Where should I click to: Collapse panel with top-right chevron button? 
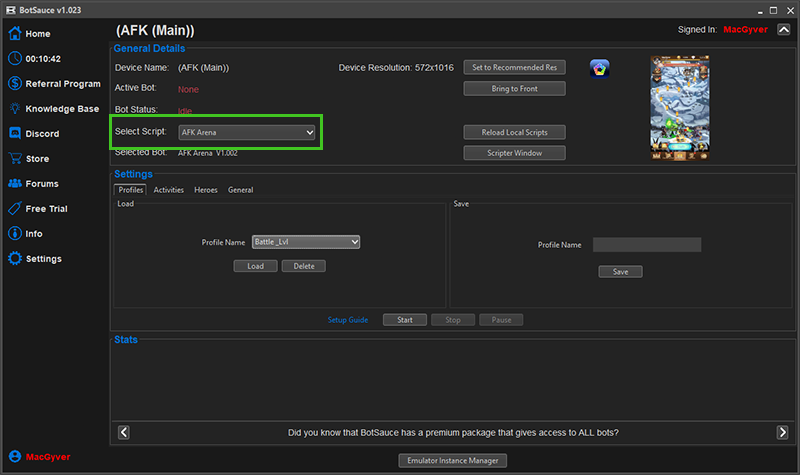(783, 30)
